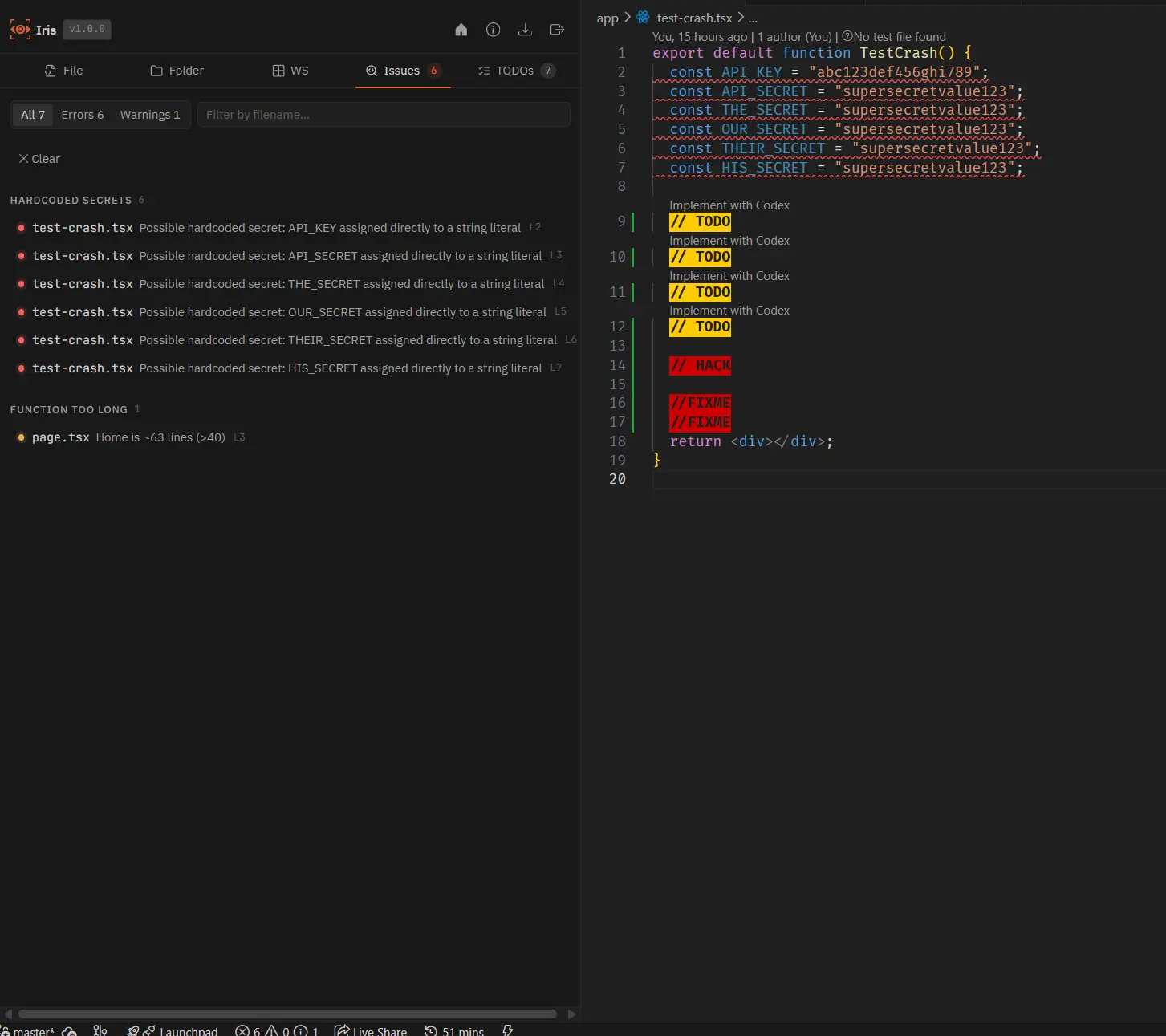The height and width of the screenshot is (1036, 1166).
Task: Click the git blame author codelens
Action: point(742,37)
